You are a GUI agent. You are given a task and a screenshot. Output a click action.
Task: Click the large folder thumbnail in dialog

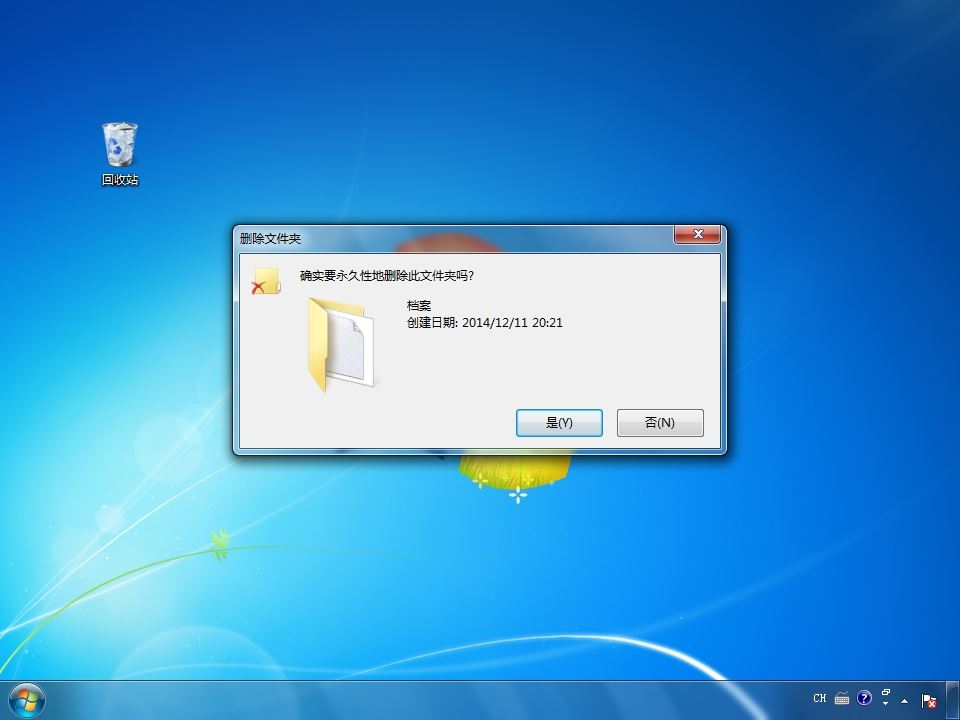[341, 344]
